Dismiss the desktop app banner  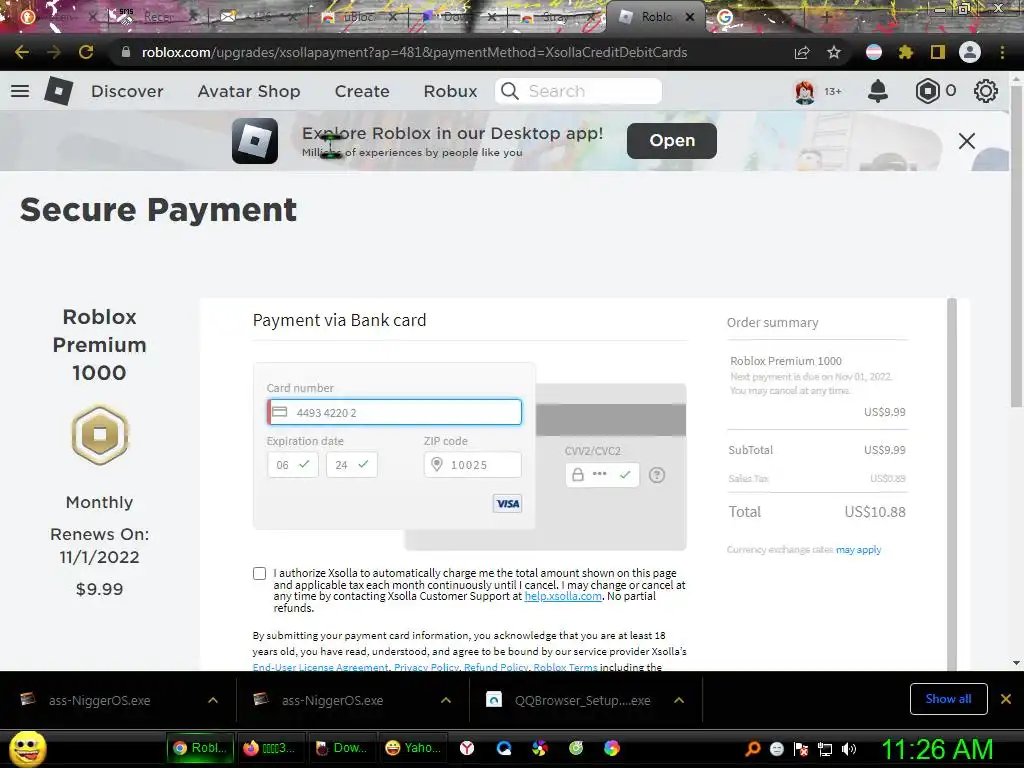coord(967,140)
